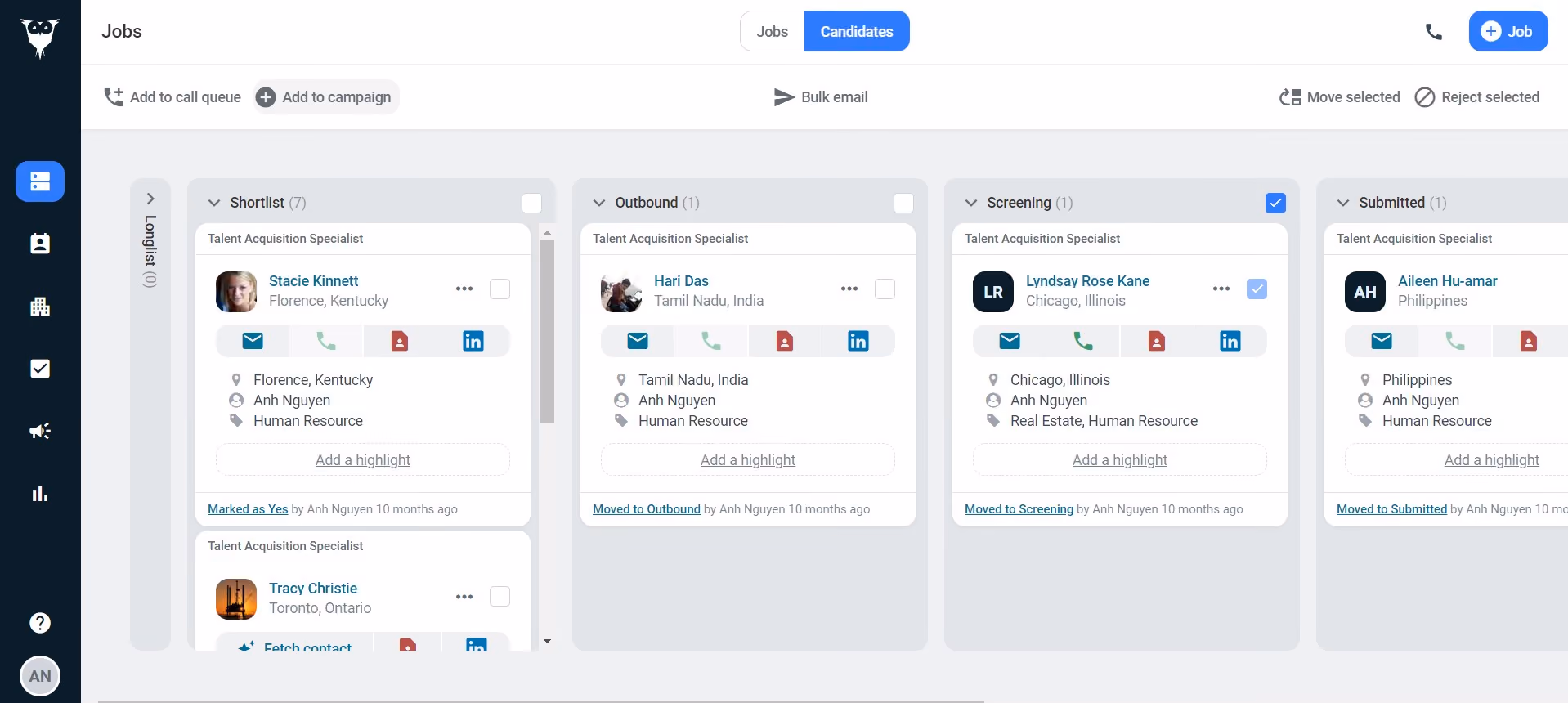Open Hari Das more options menu
Image resolution: width=1568 pixels, height=703 pixels.
(x=849, y=289)
